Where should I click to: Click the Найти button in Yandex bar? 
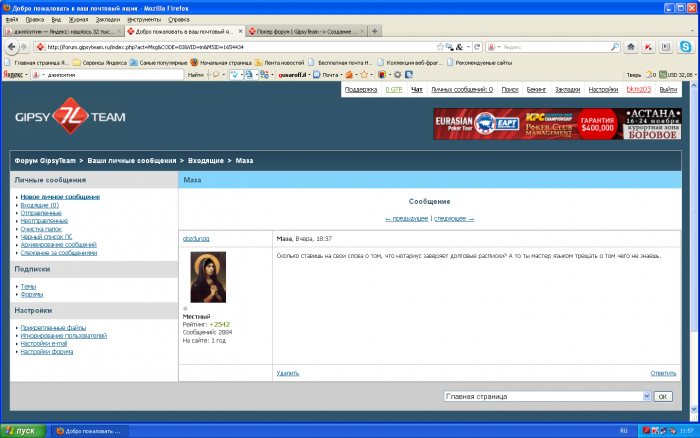(x=196, y=75)
